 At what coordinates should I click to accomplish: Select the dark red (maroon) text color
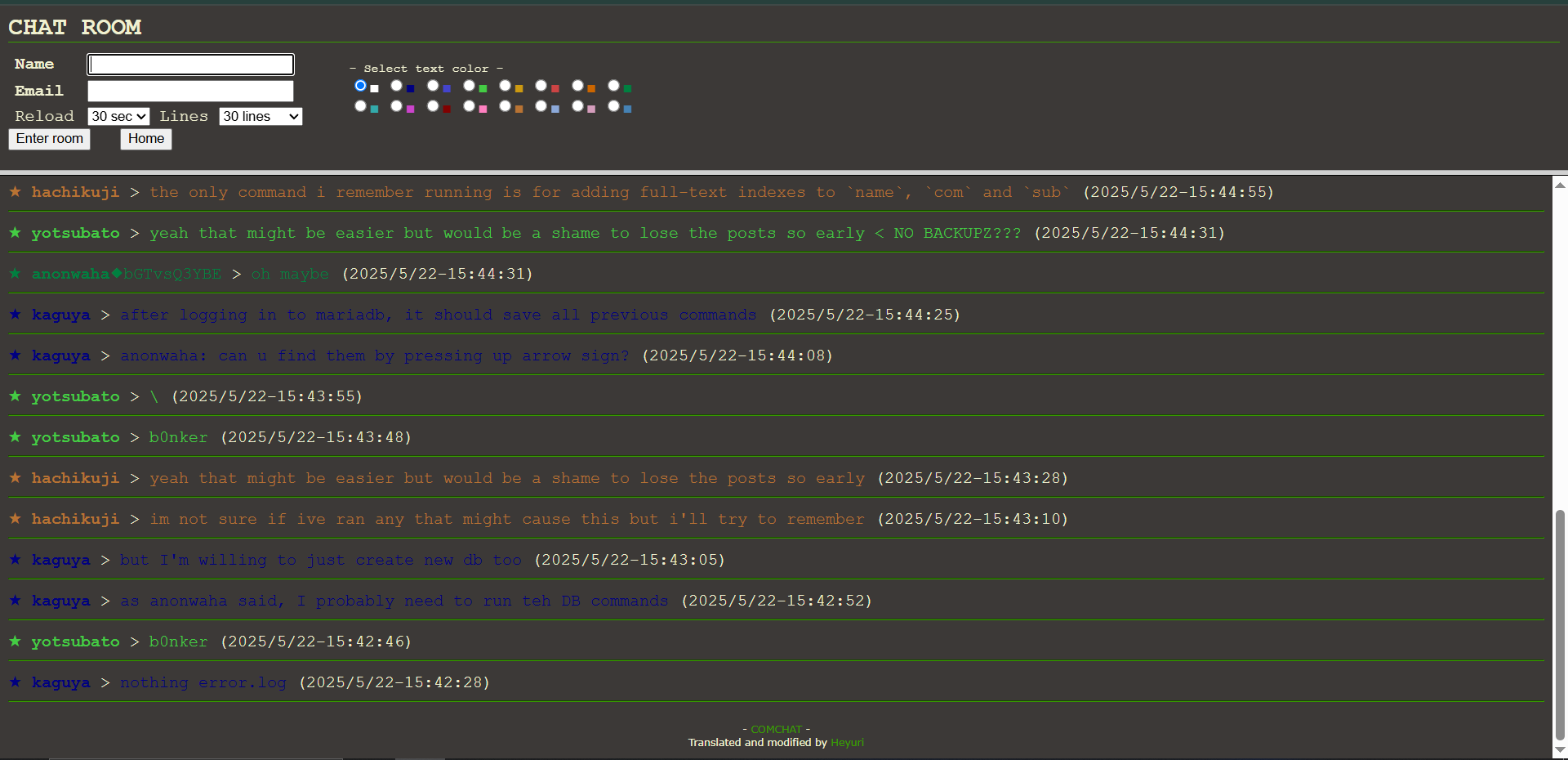click(x=433, y=106)
